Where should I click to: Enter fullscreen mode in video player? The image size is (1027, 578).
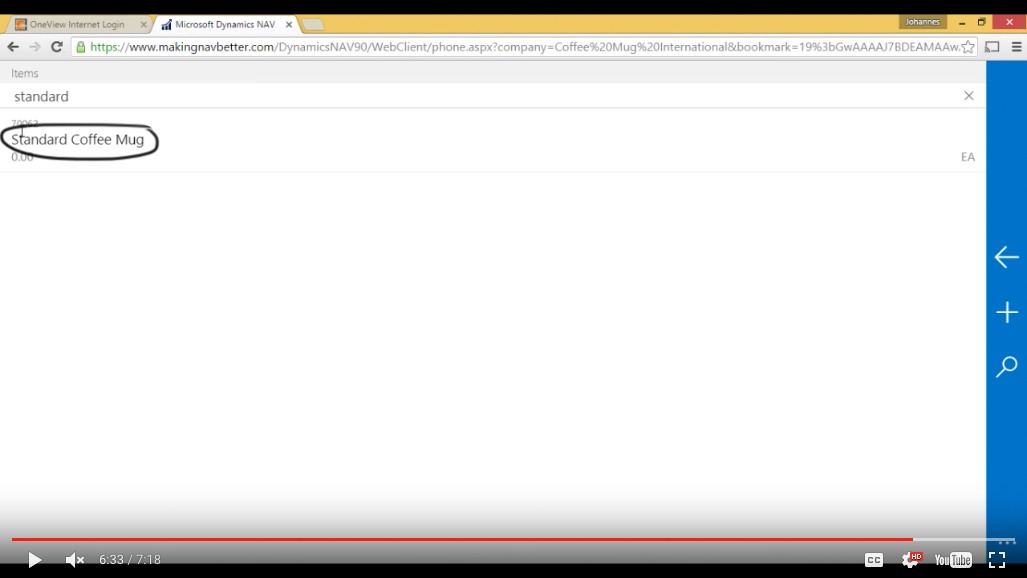coord(997,560)
